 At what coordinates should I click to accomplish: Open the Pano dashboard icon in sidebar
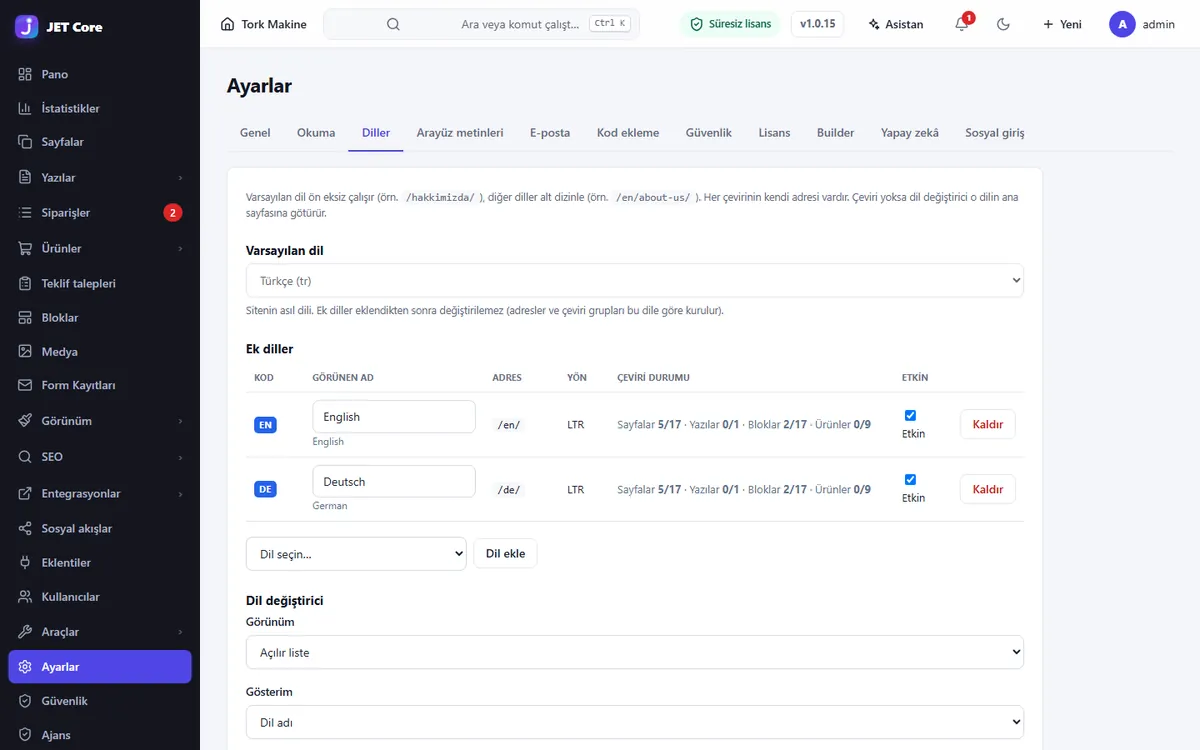(25, 74)
